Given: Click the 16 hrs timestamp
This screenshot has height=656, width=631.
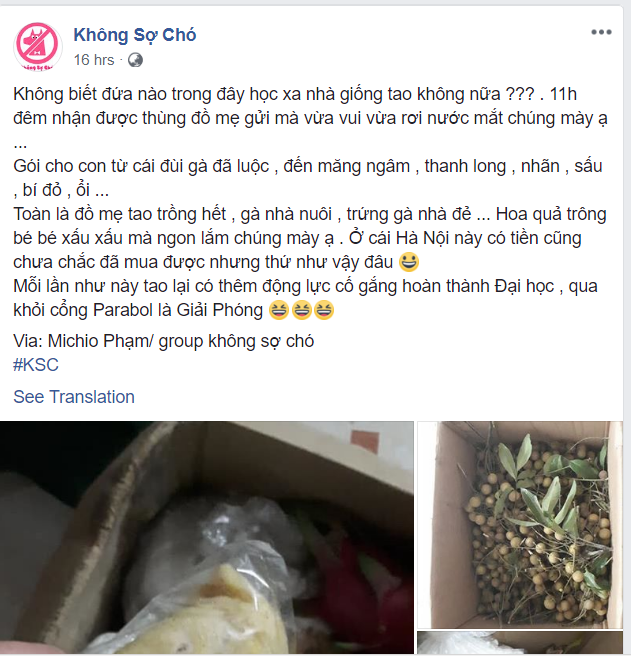Looking at the screenshot, I should point(94,60).
